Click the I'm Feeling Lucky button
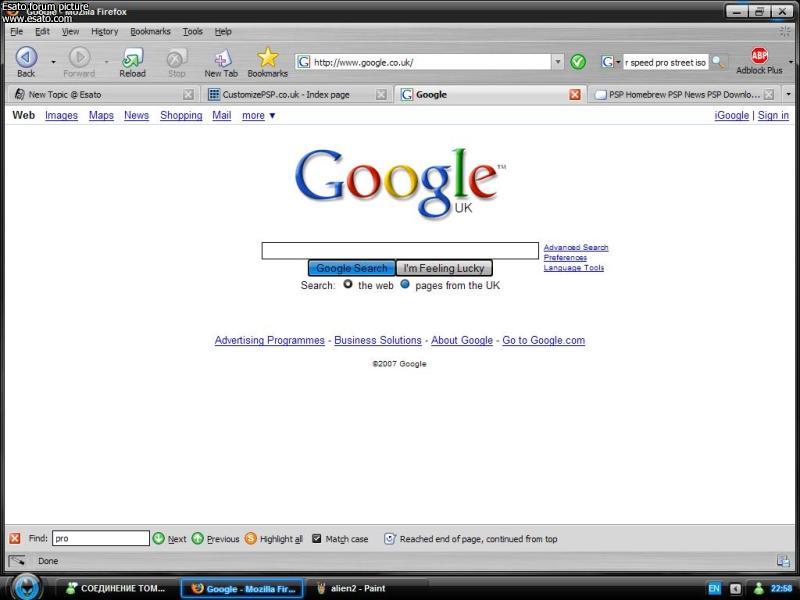800x600 pixels. [x=444, y=268]
